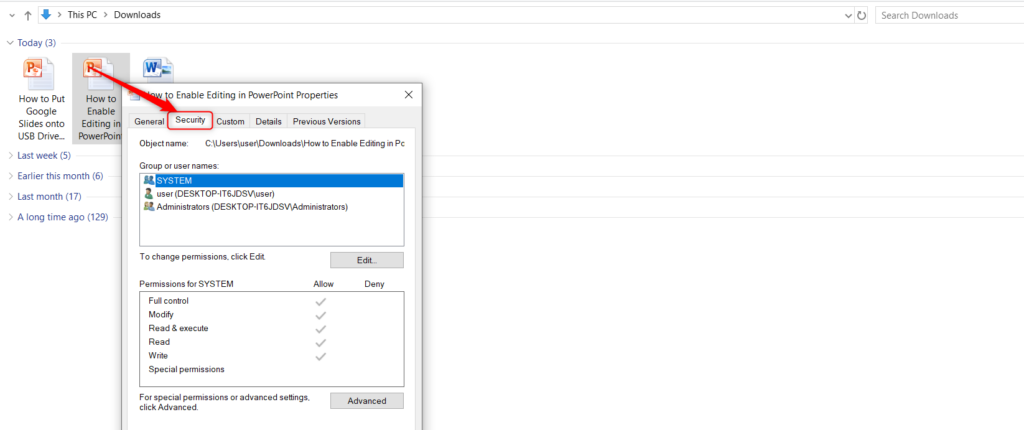
Task: Select the Word document file icon
Action: click(x=158, y=70)
